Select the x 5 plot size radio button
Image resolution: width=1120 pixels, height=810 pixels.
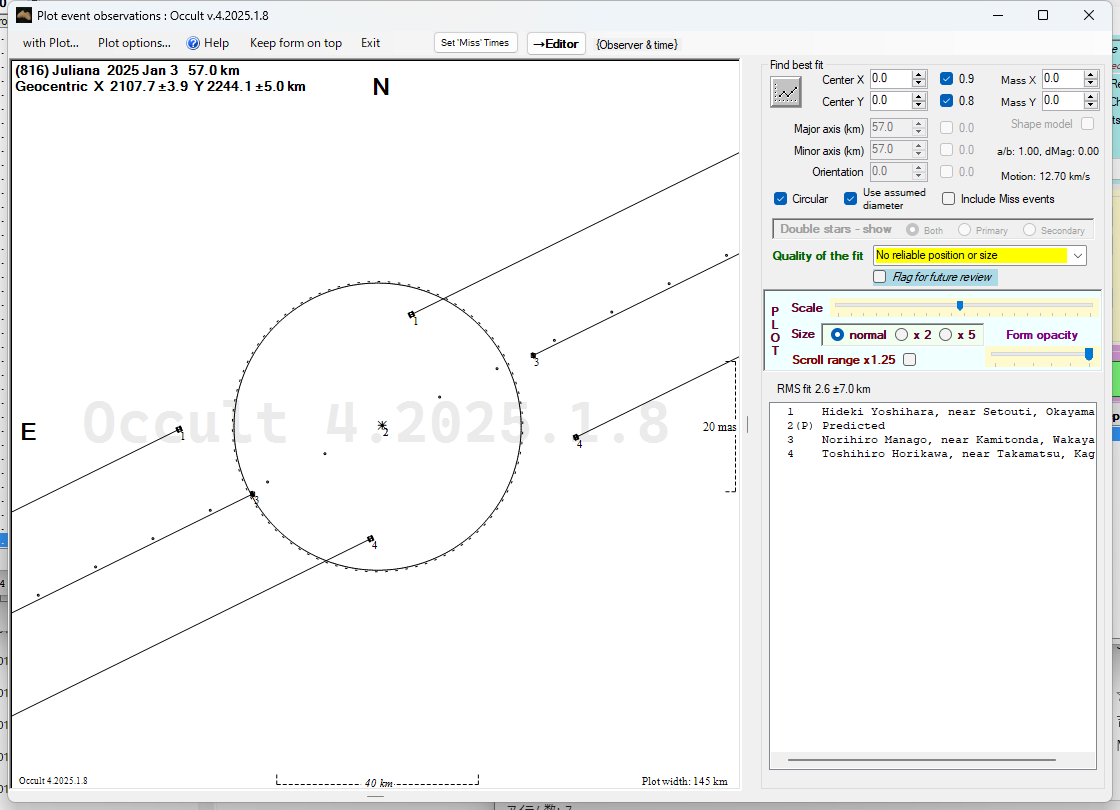coord(945,335)
